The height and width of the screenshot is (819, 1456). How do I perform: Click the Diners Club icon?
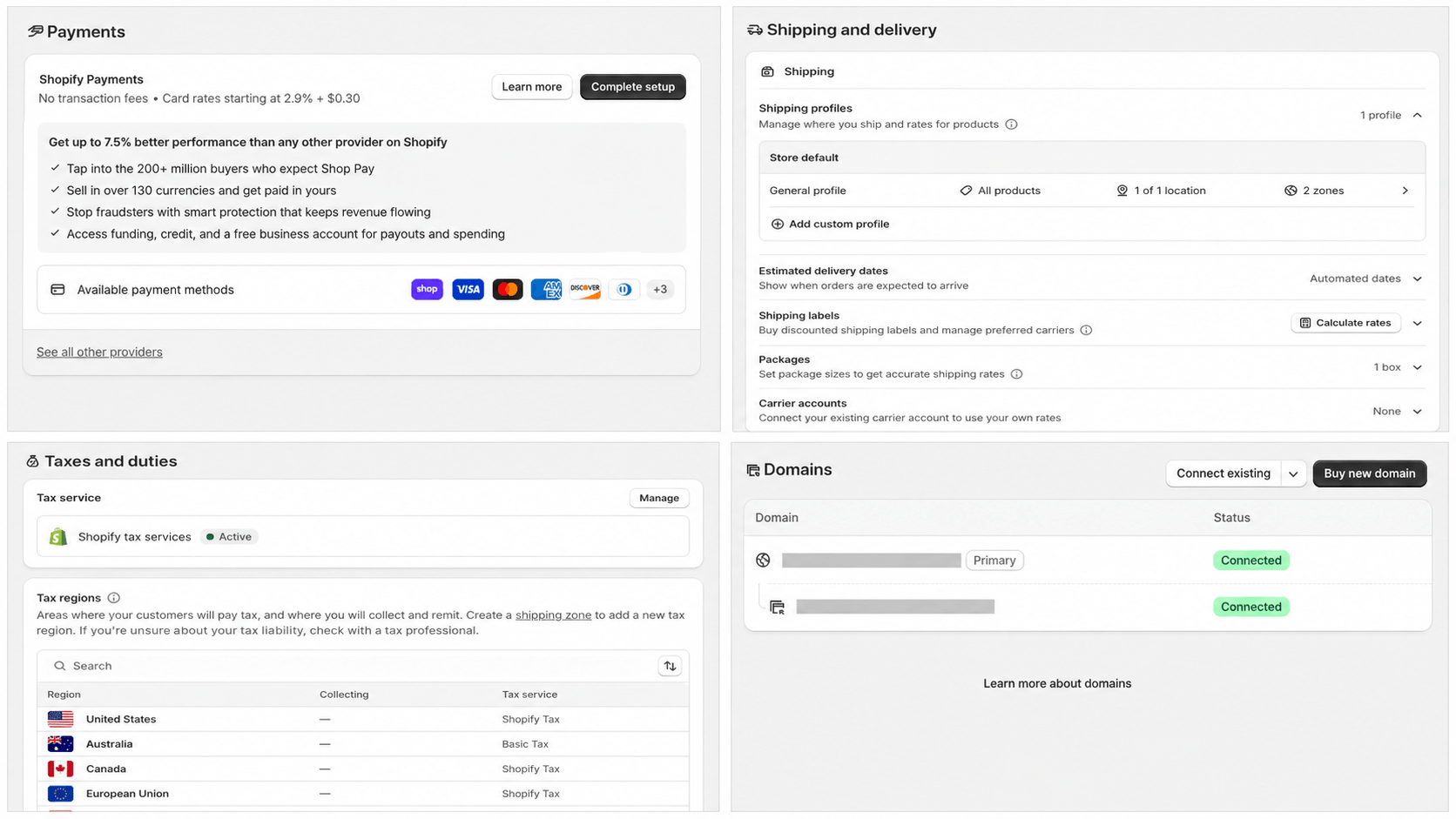click(624, 289)
